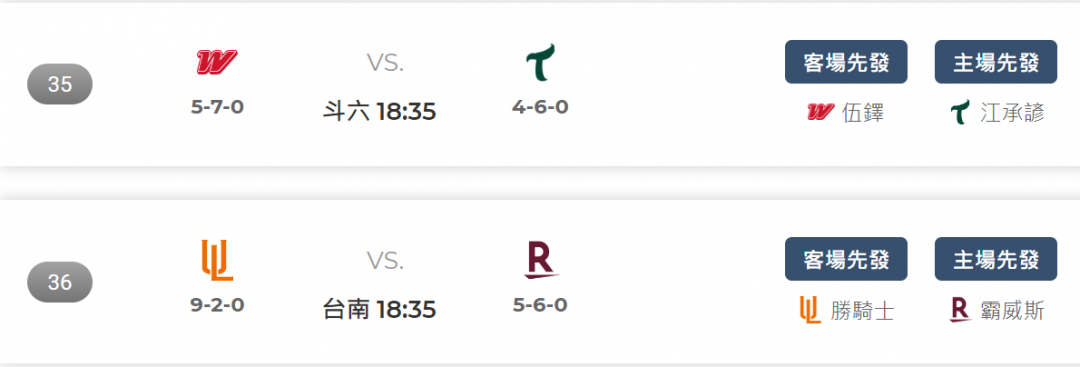Click 客場先發 button for game 35
This screenshot has height=367, width=1080.
pos(846,62)
